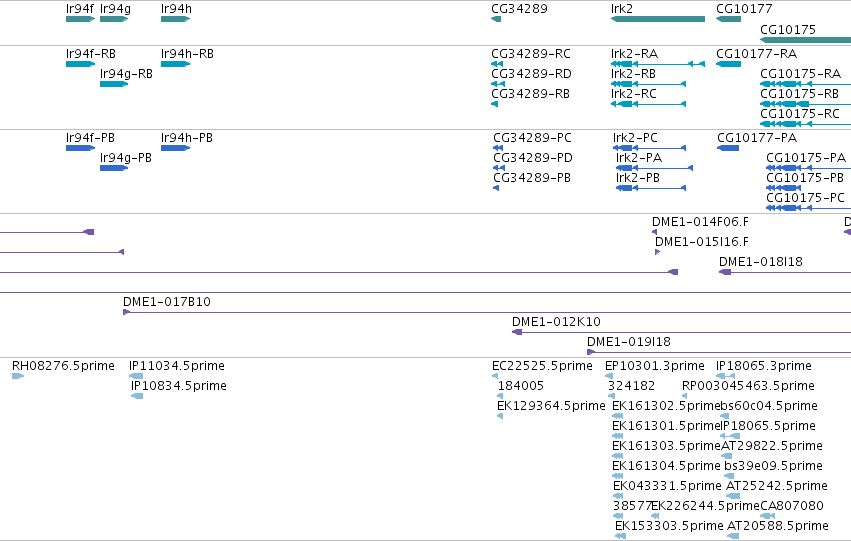Select the Irk2-RB transcript label
The width and height of the screenshot is (851, 541).
click(633, 74)
